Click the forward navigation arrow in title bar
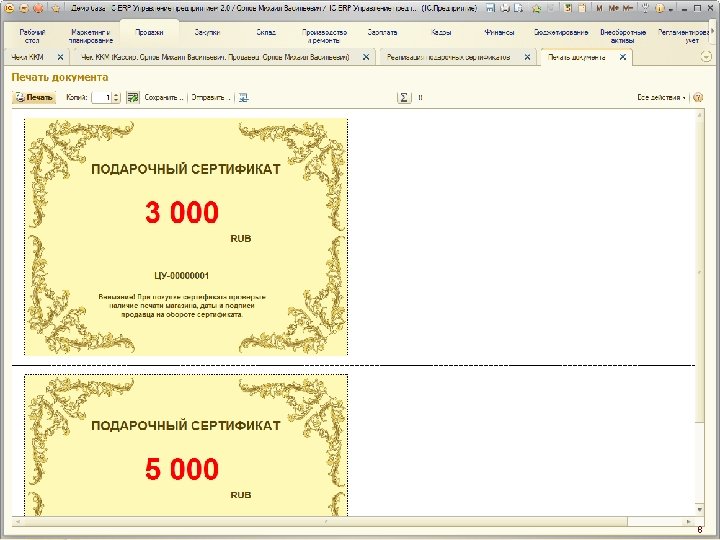This screenshot has height=540, width=720. click(39, 8)
